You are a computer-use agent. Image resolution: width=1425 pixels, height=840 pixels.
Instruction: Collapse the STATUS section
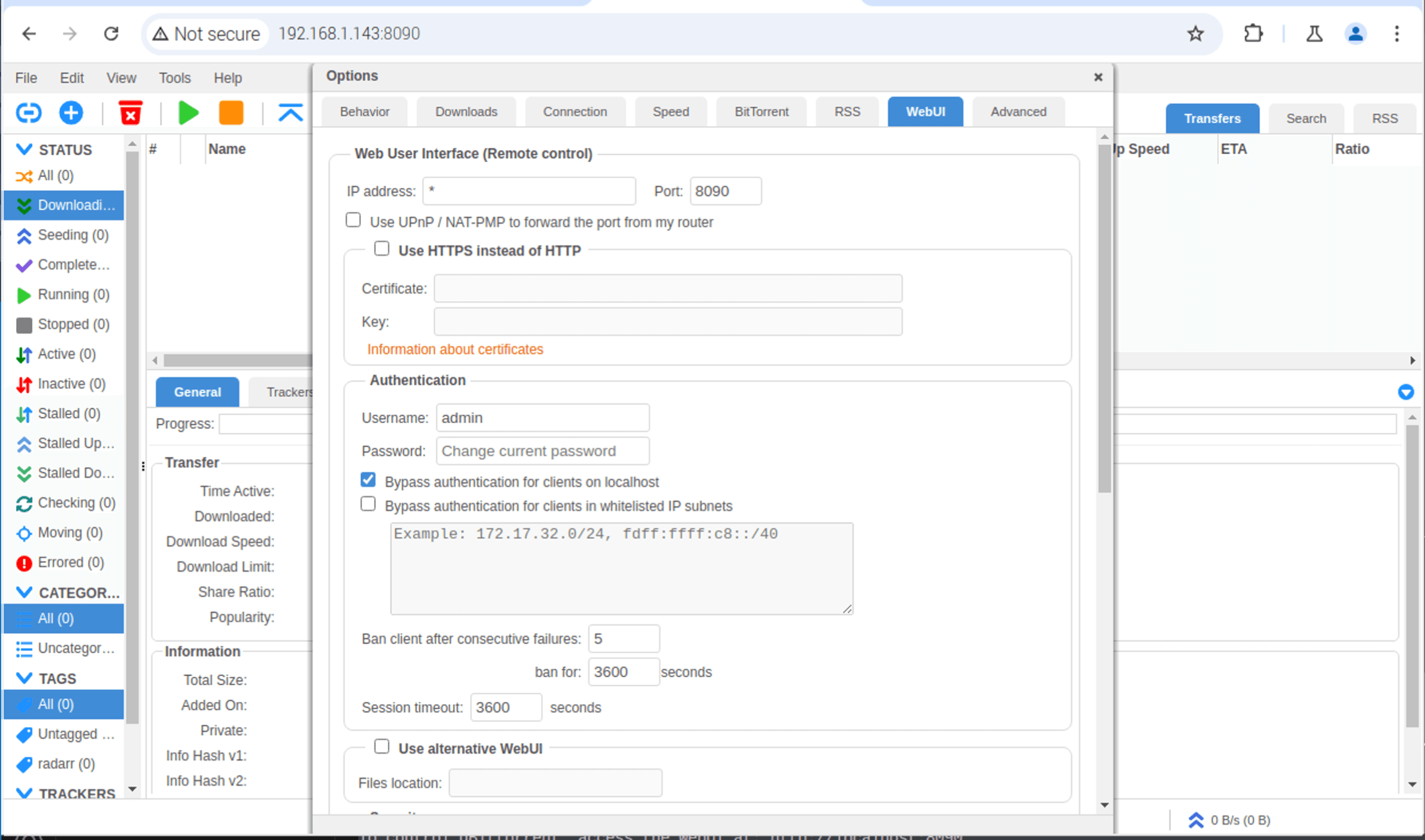(x=24, y=149)
